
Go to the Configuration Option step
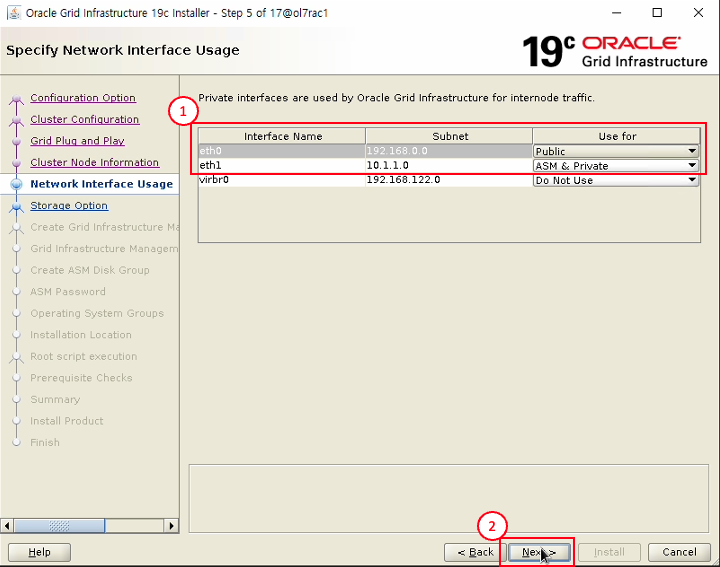point(83,98)
